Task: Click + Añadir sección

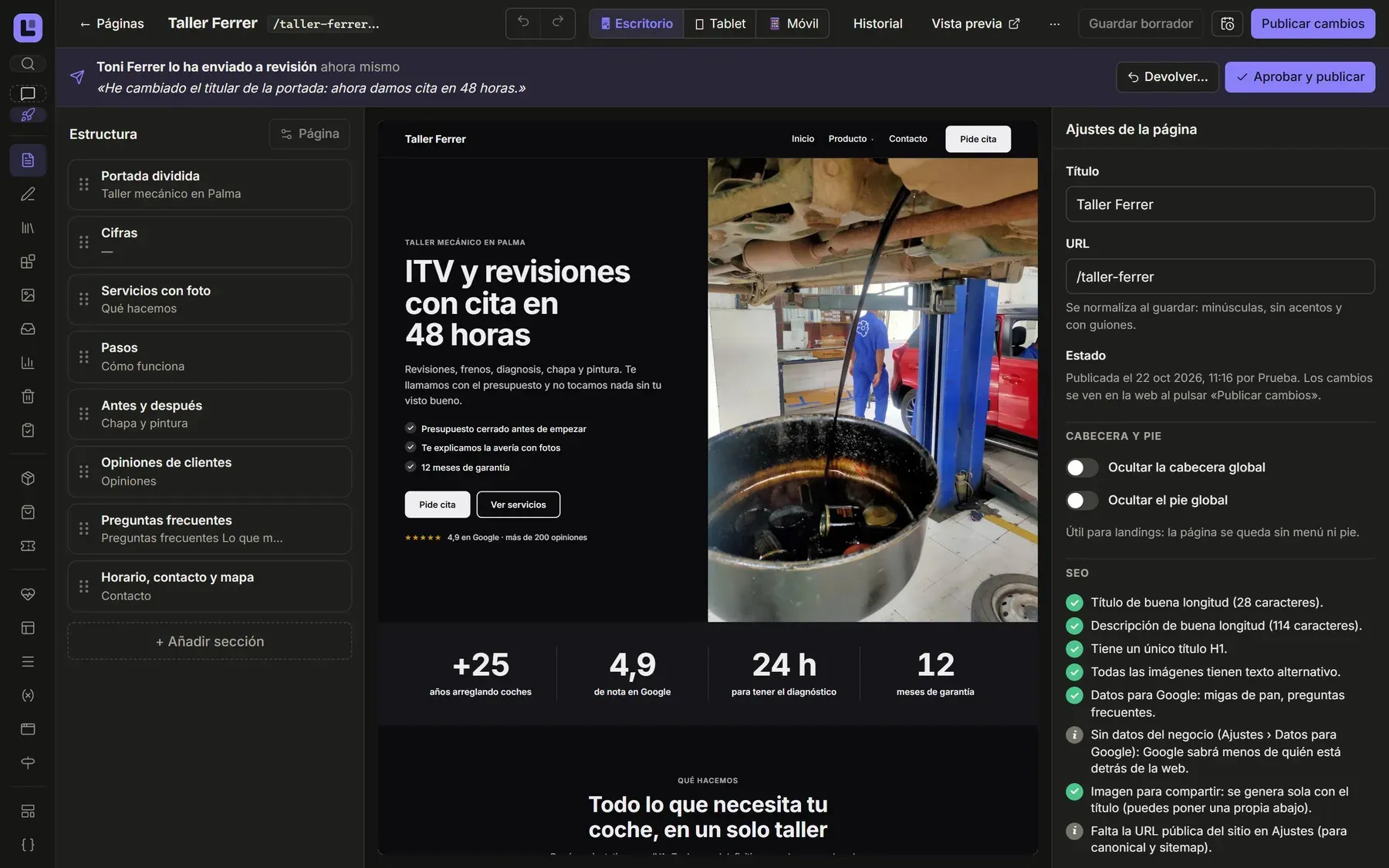Action: point(210,641)
